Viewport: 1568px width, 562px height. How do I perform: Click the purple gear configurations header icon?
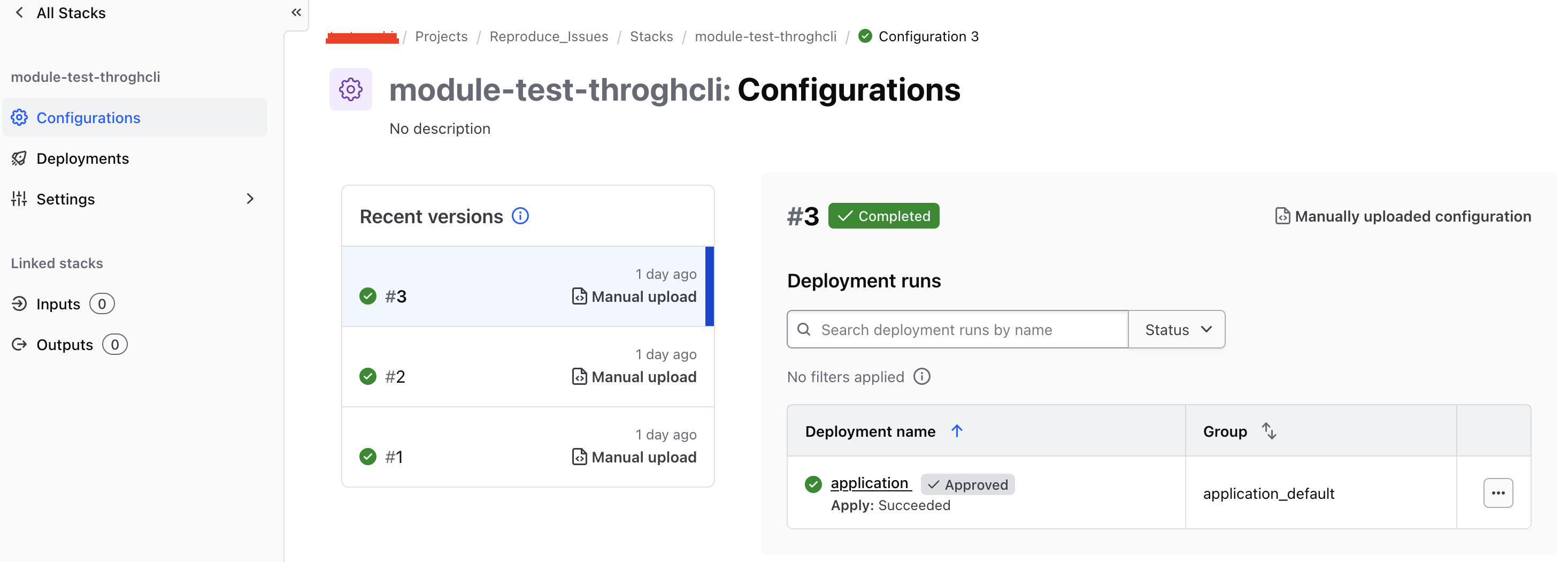pos(351,89)
